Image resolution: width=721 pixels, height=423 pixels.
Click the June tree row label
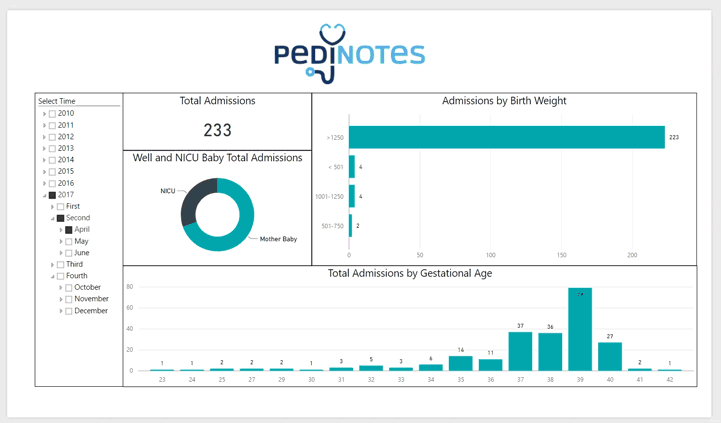pyautogui.click(x=82, y=253)
